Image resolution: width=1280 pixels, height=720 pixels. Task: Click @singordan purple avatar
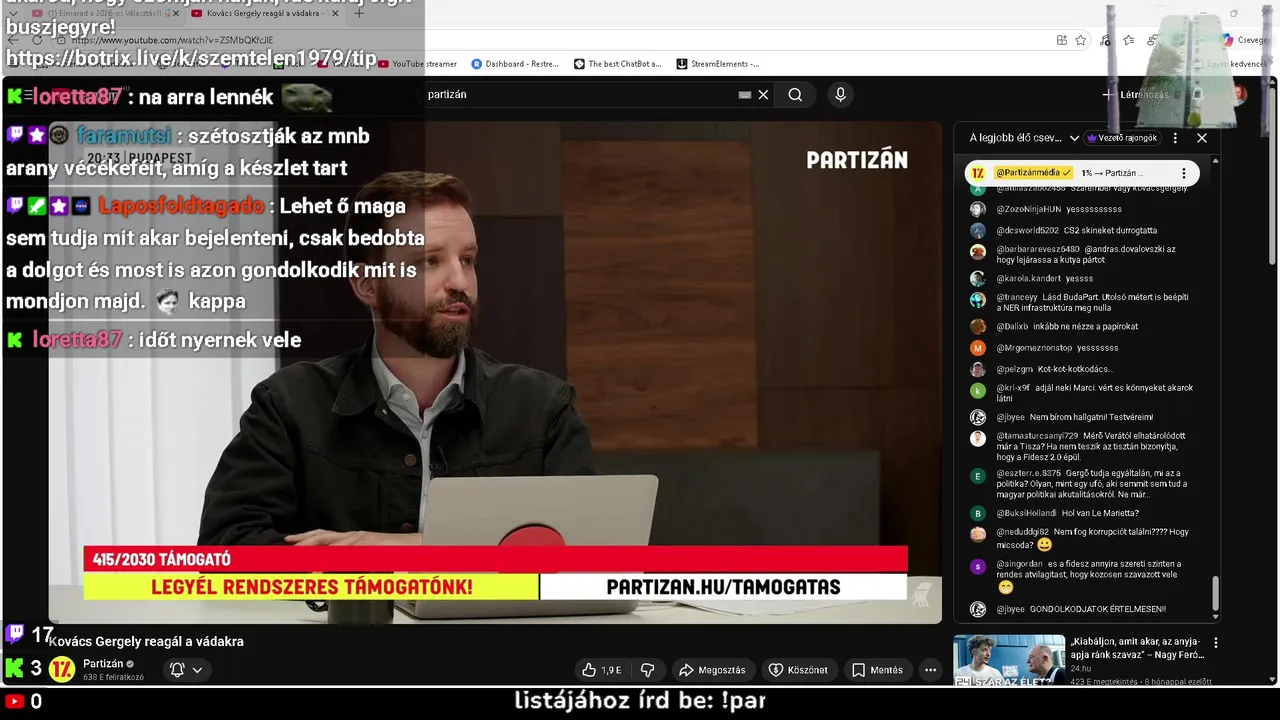978,567
